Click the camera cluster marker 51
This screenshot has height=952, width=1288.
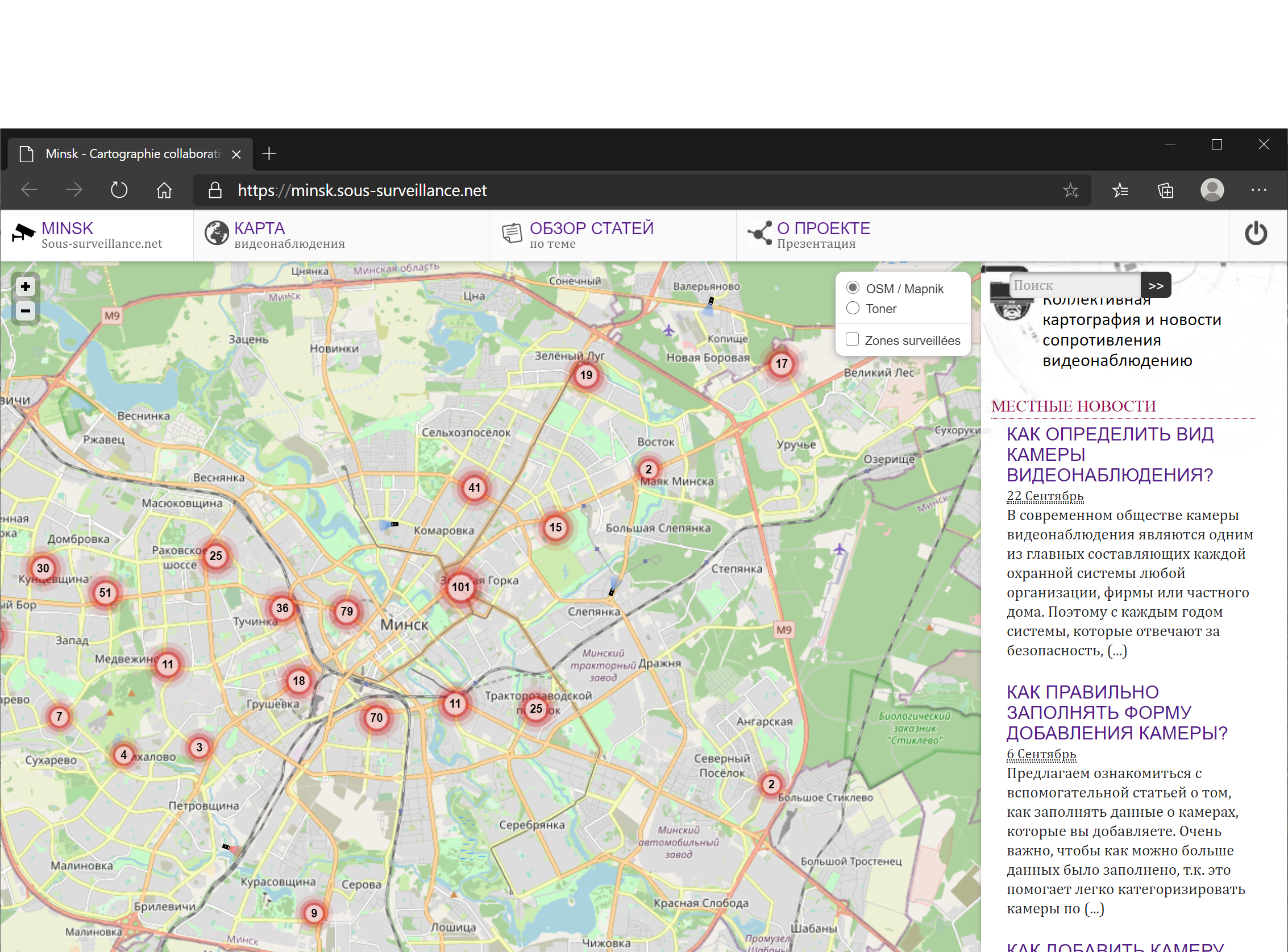105,592
